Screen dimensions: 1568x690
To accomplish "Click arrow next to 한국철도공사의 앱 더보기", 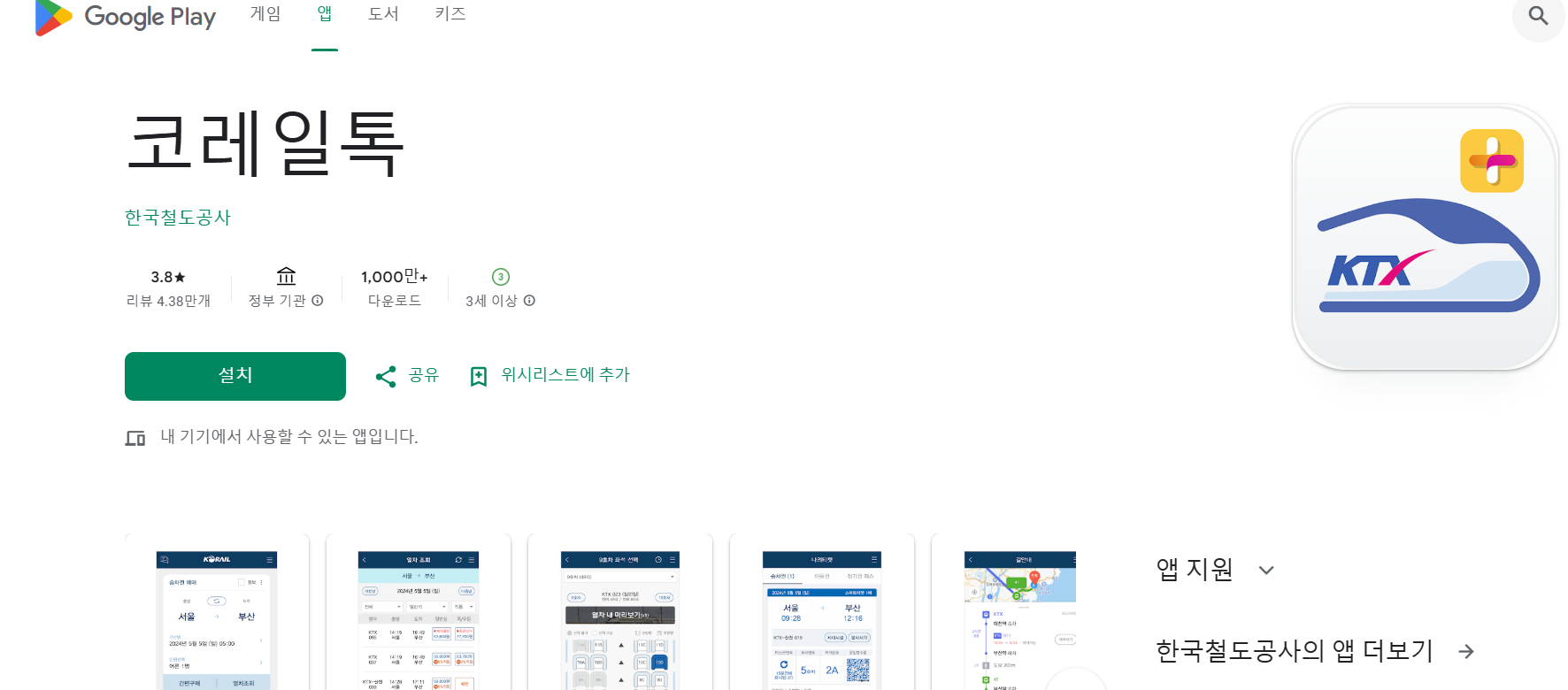I will (x=1466, y=652).
